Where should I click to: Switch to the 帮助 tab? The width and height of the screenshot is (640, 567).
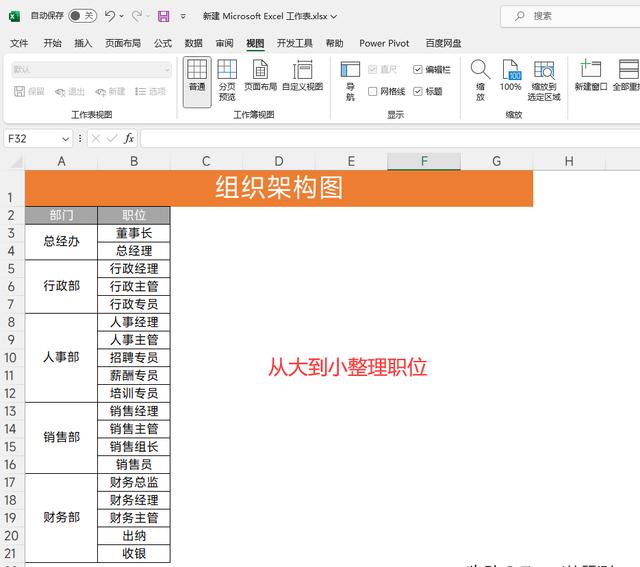point(334,43)
